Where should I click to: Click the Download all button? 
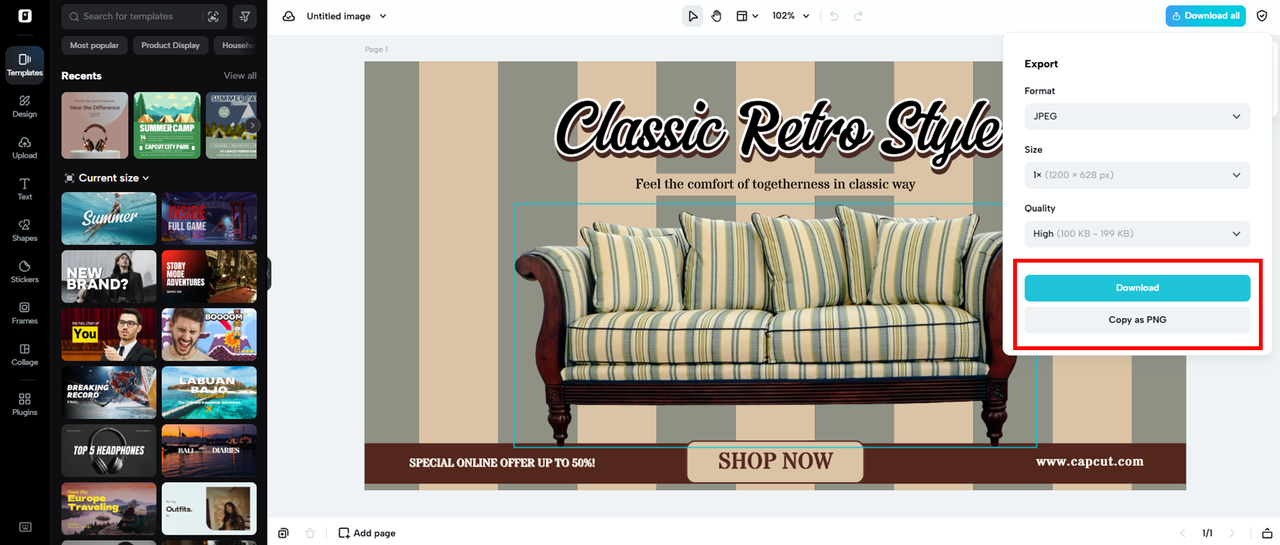click(1205, 16)
